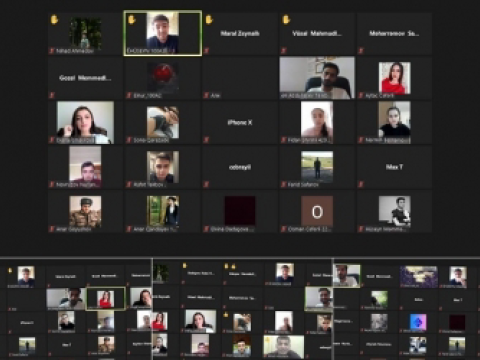Click the muted mic icon under Meherremov Sa...
This screenshot has width=480, height=360.
pos(361,51)
